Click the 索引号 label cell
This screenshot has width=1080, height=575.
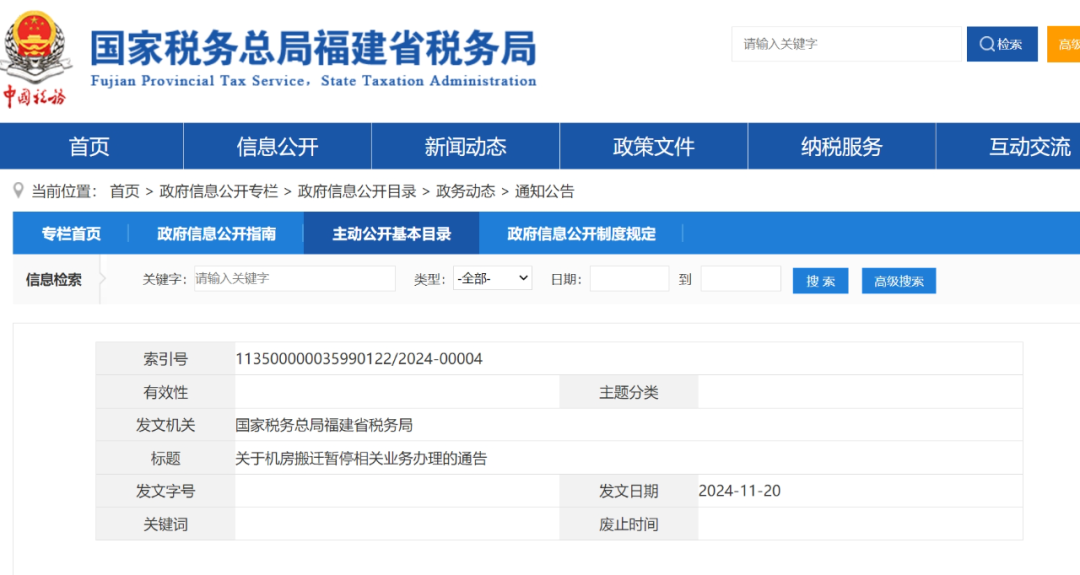tap(165, 359)
